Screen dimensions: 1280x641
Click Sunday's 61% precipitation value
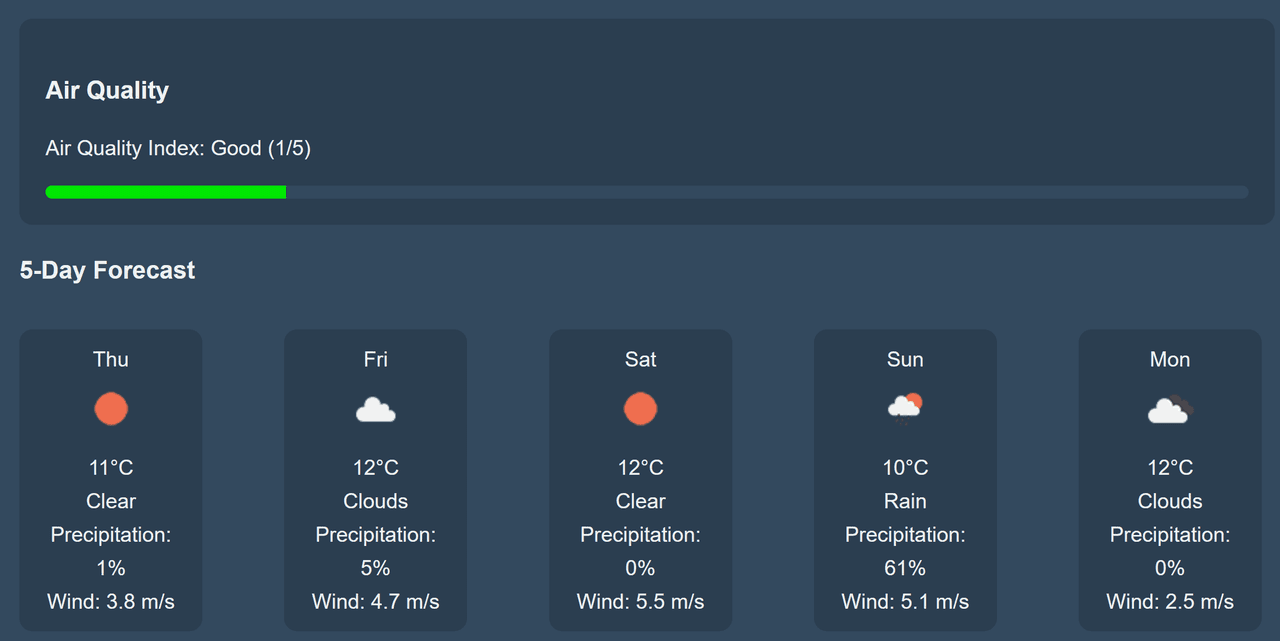pos(905,568)
